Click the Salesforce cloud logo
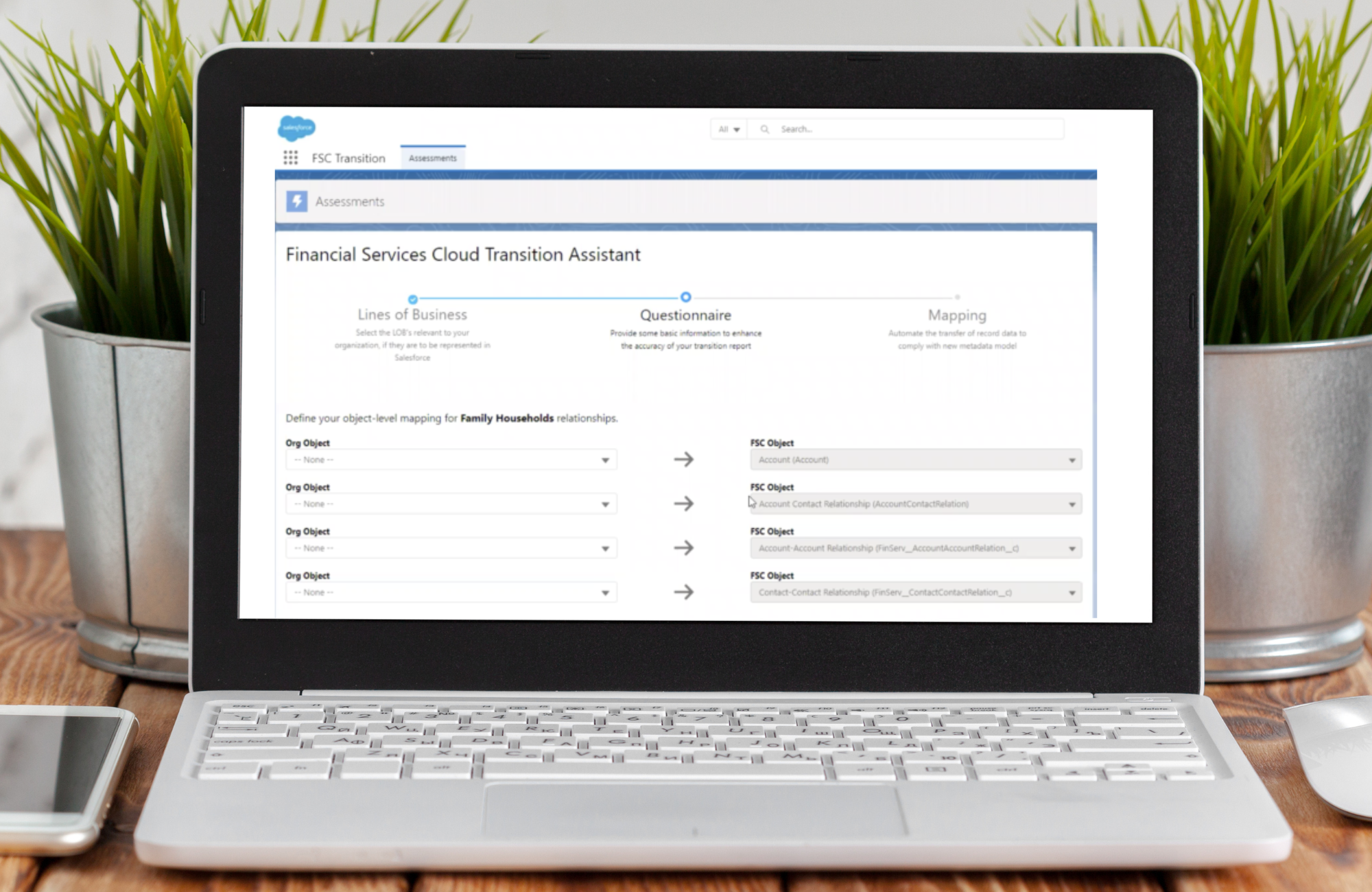This screenshot has width=1372, height=892. click(296, 128)
